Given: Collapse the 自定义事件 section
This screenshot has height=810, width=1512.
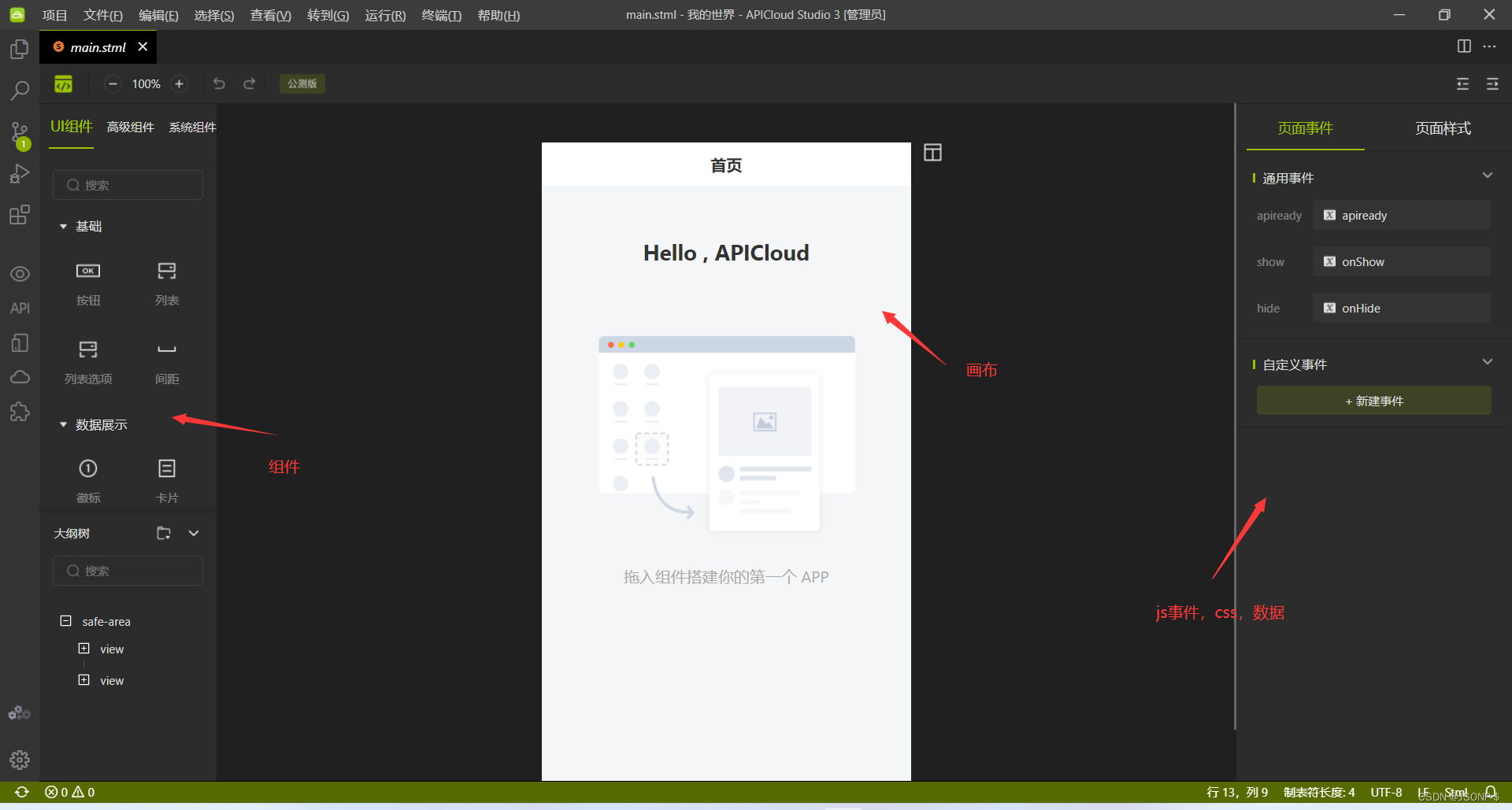Looking at the screenshot, I should pos(1488,362).
